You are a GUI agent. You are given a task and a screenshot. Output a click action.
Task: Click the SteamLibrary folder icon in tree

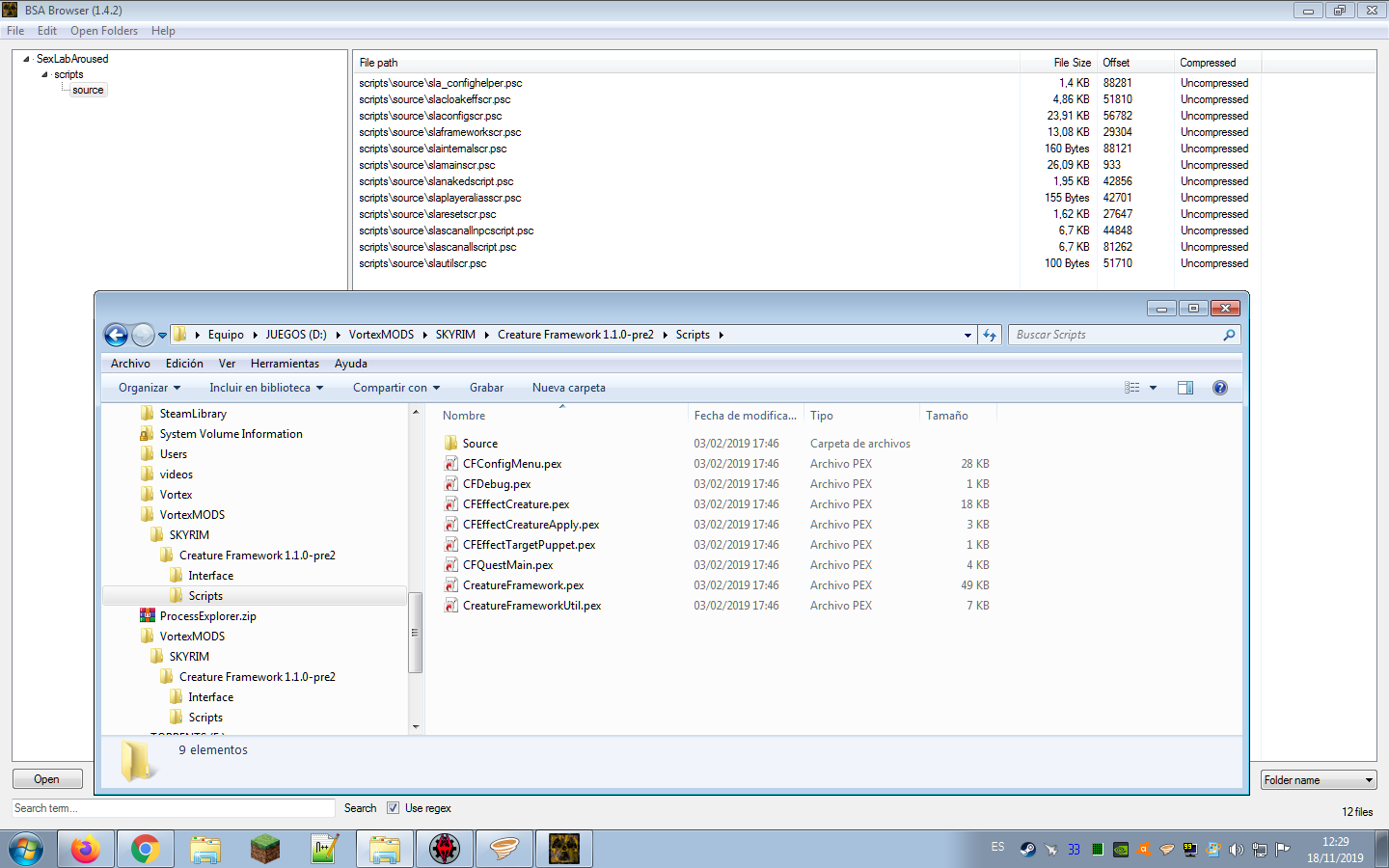click(148, 413)
